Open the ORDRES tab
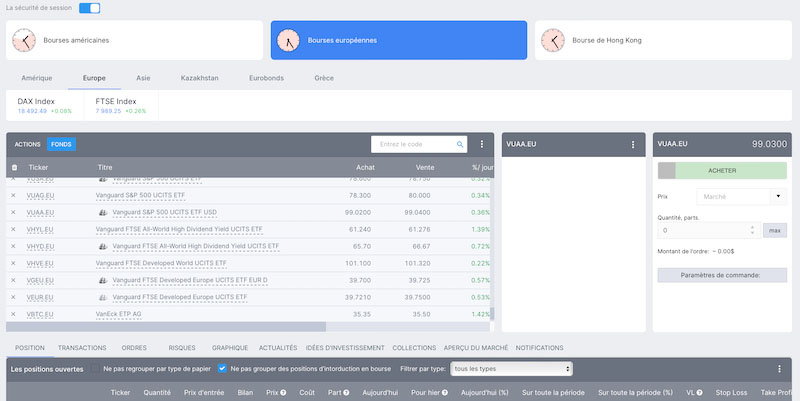The height and width of the screenshot is (401, 800). tap(134, 347)
